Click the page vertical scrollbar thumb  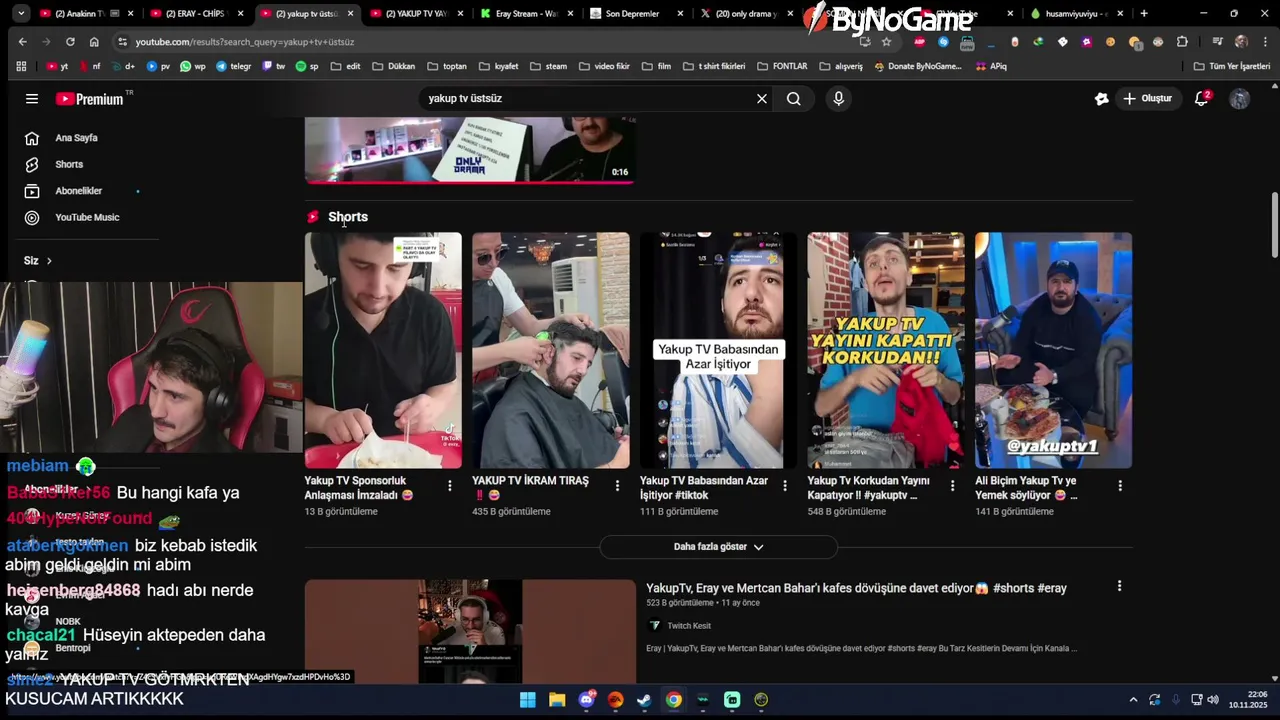(x=1275, y=225)
